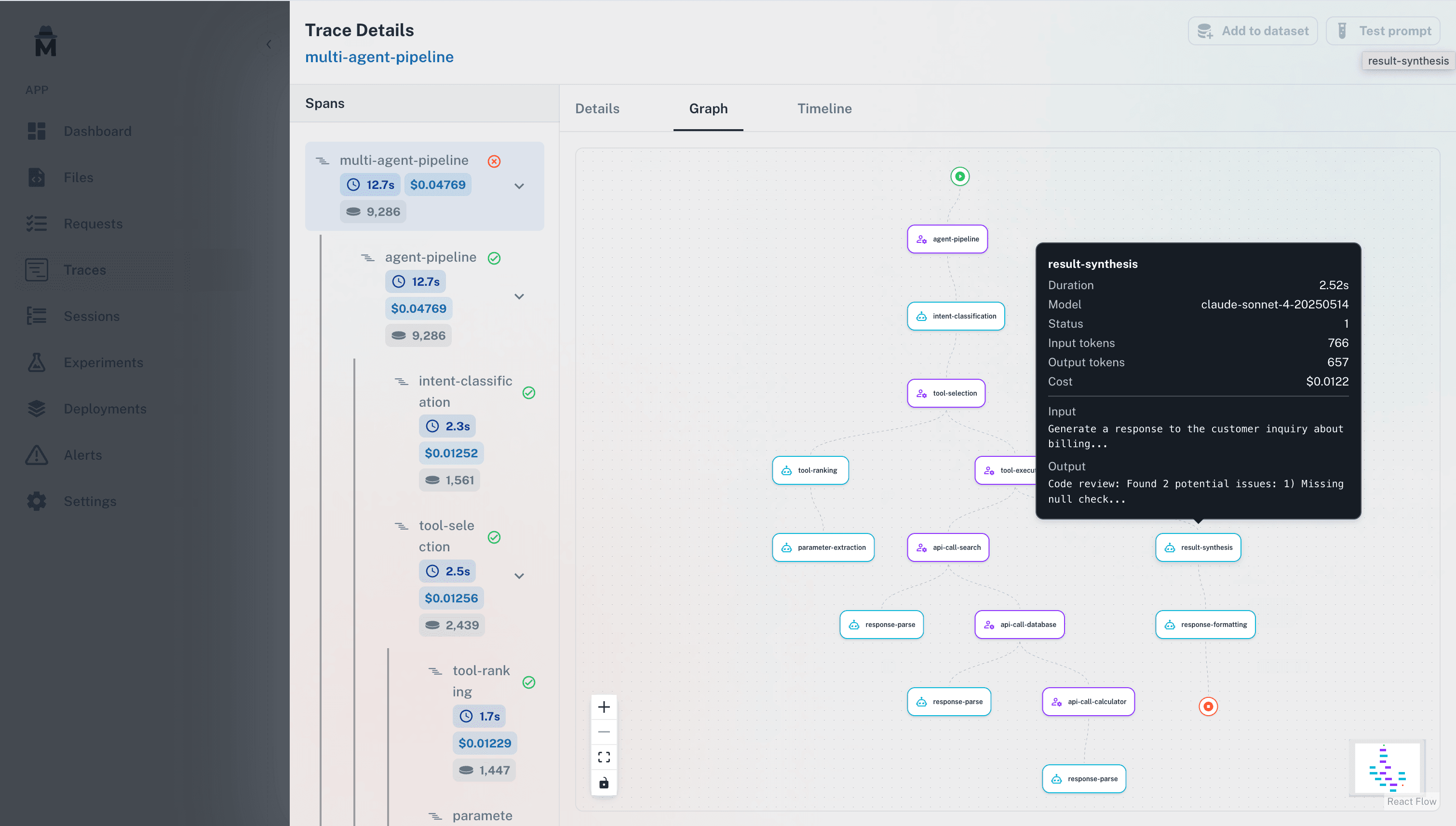This screenshot has height=826, width=1456.
Task: Click the error status icon on multi-agent-pipeline
Action: click(x=494, y=161)
